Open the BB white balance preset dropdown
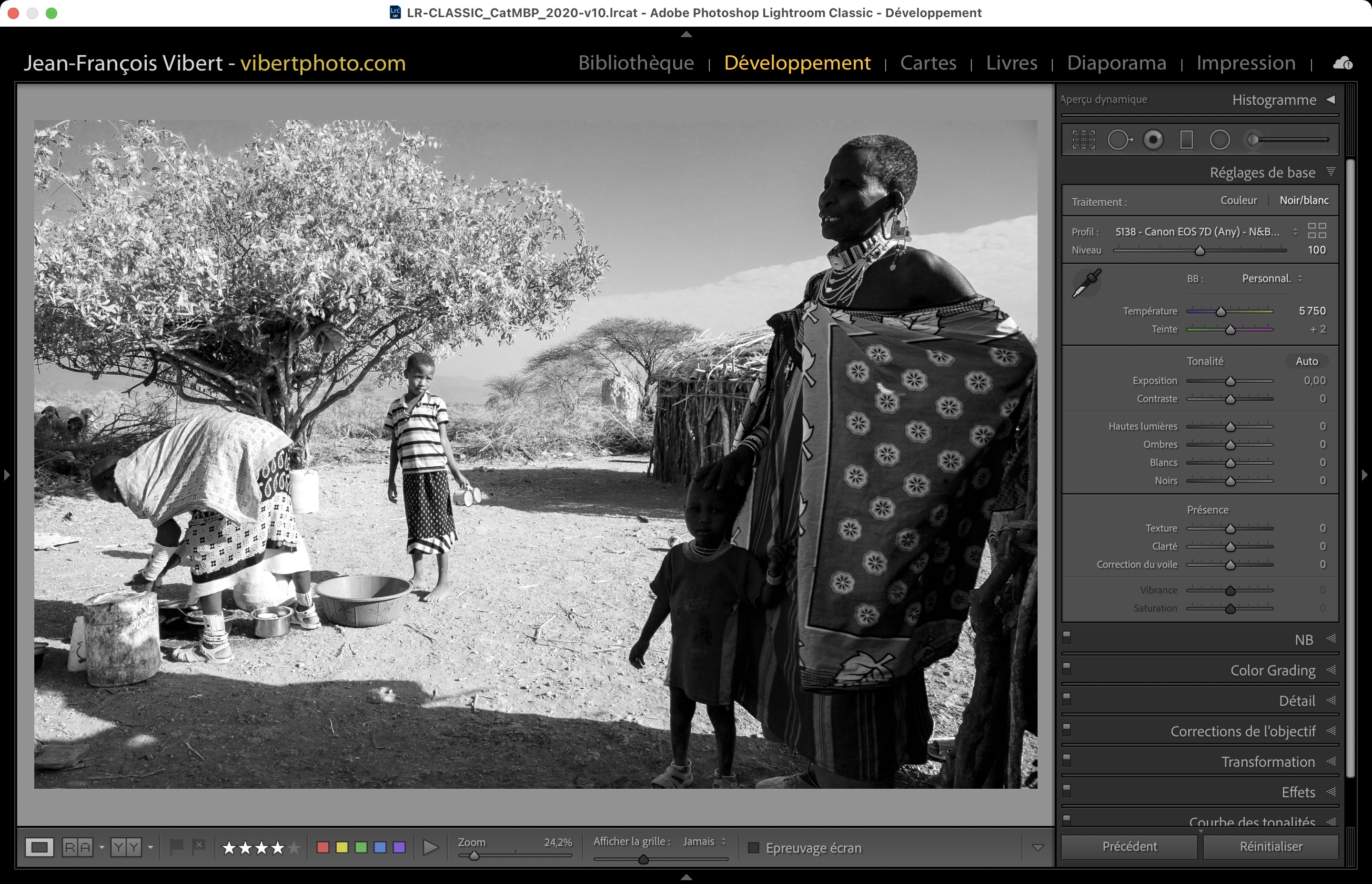 [1271, 279]
